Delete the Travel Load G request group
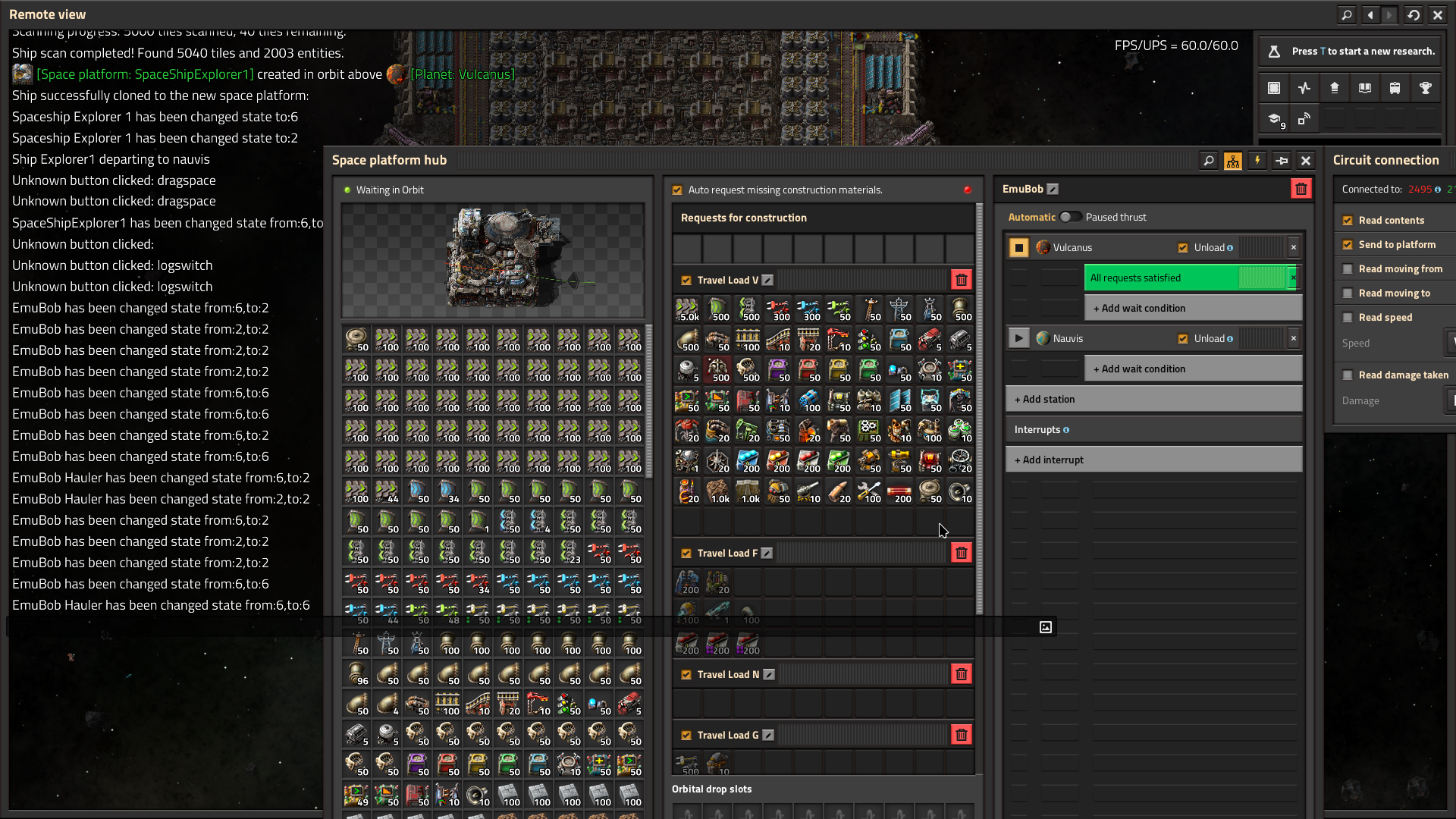Viewport: 1456px width, 819px height. click(x=962, y=735)
